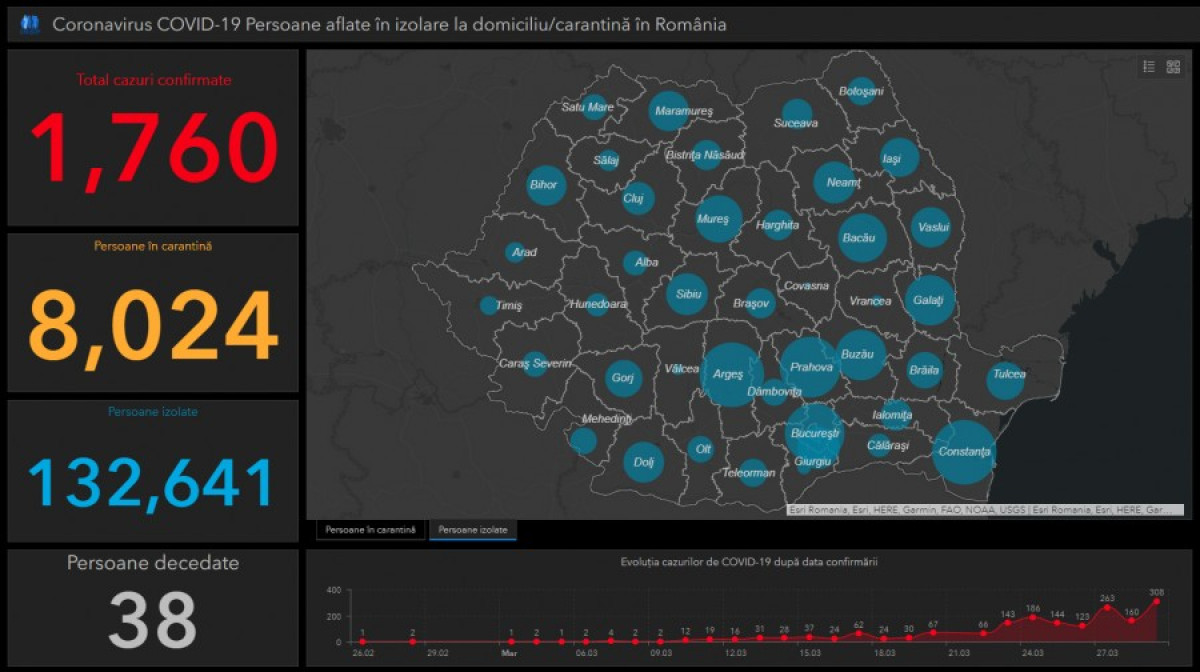Viewport: 1200px width, 672px height.
Task: Click the dashboard logo in title bar
Action: 30,24
